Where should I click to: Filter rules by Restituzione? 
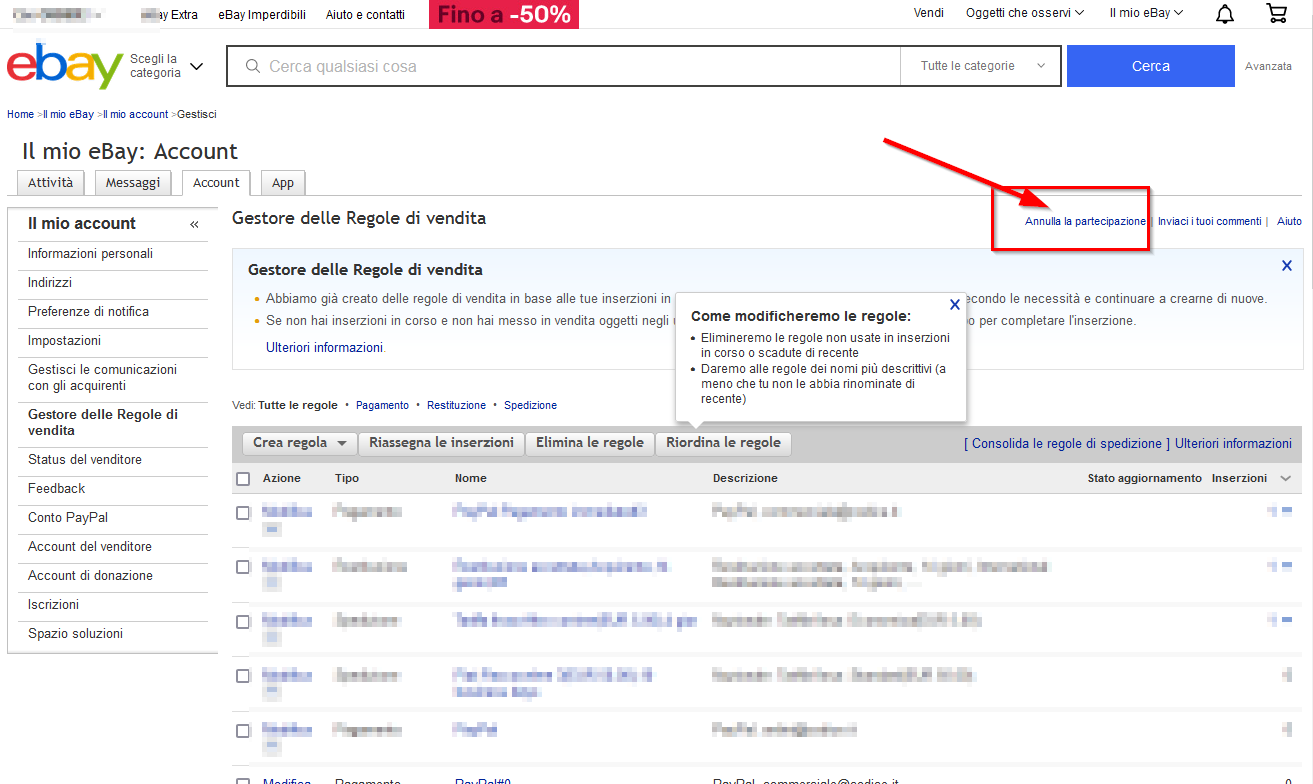tap(456, 405)
